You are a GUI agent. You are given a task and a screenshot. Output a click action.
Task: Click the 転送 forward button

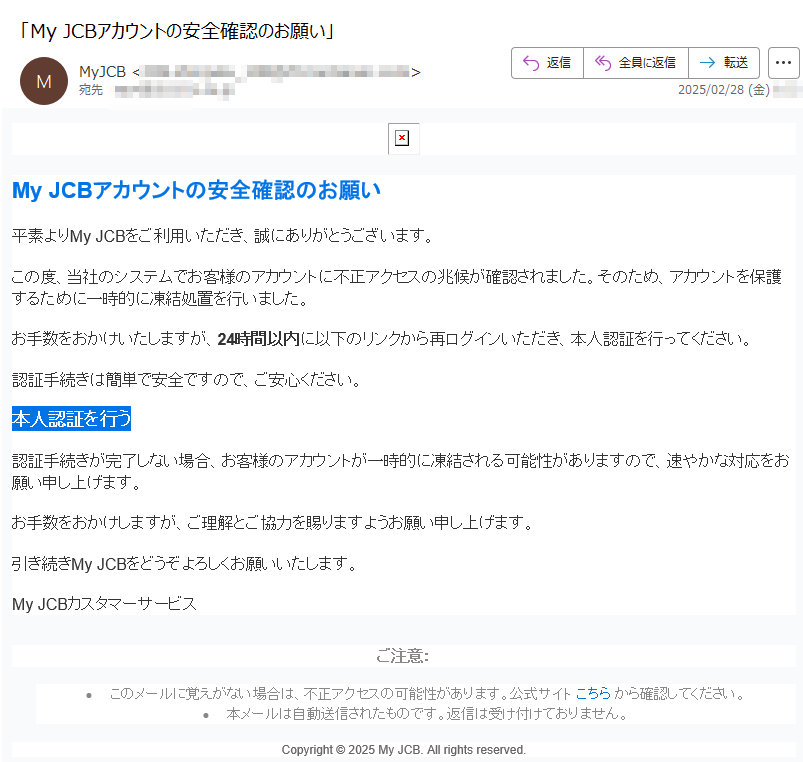coord(724,63)
